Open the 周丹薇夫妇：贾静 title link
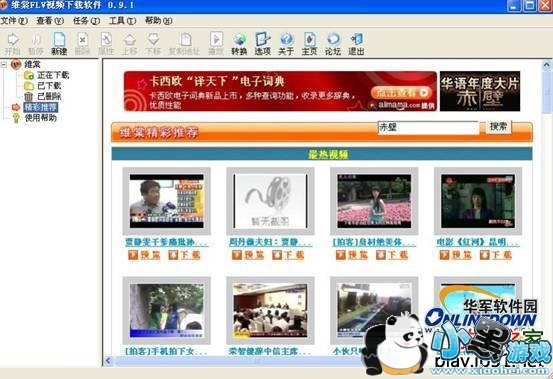The width and height of the screenshot is (553, 379). tap(270, 242)
